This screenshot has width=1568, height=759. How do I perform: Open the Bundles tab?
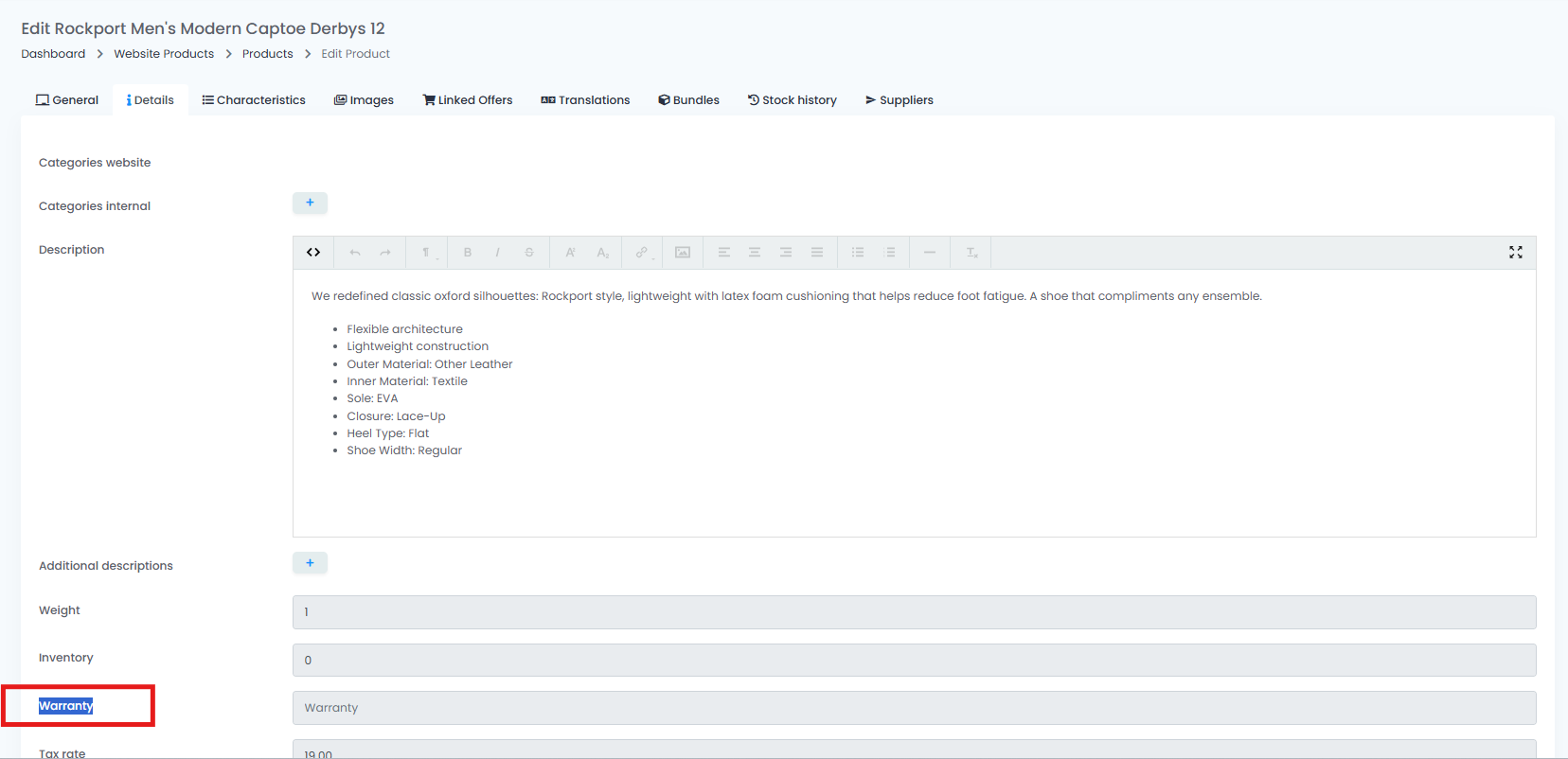[689, 100]
